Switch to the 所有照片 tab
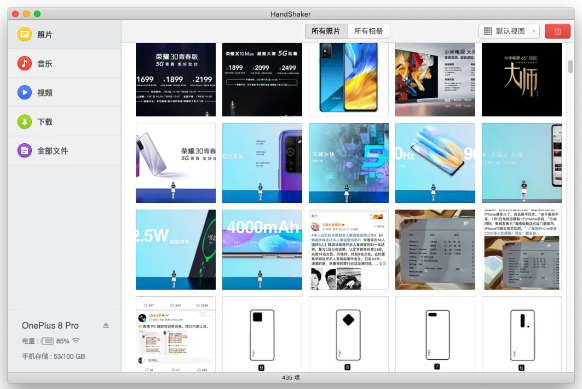582x389 pixels. (326, 31)
